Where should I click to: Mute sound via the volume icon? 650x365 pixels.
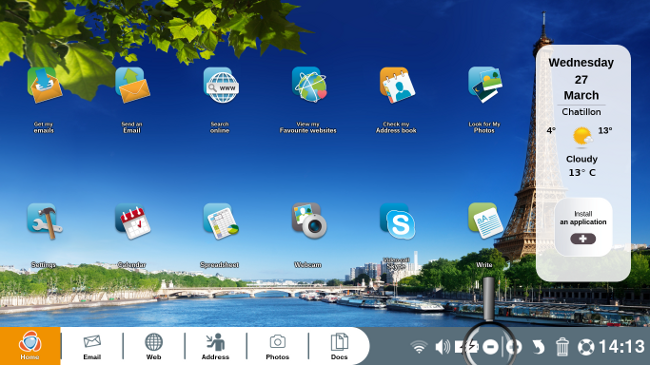pyautogui.click(x=442, y=347)
